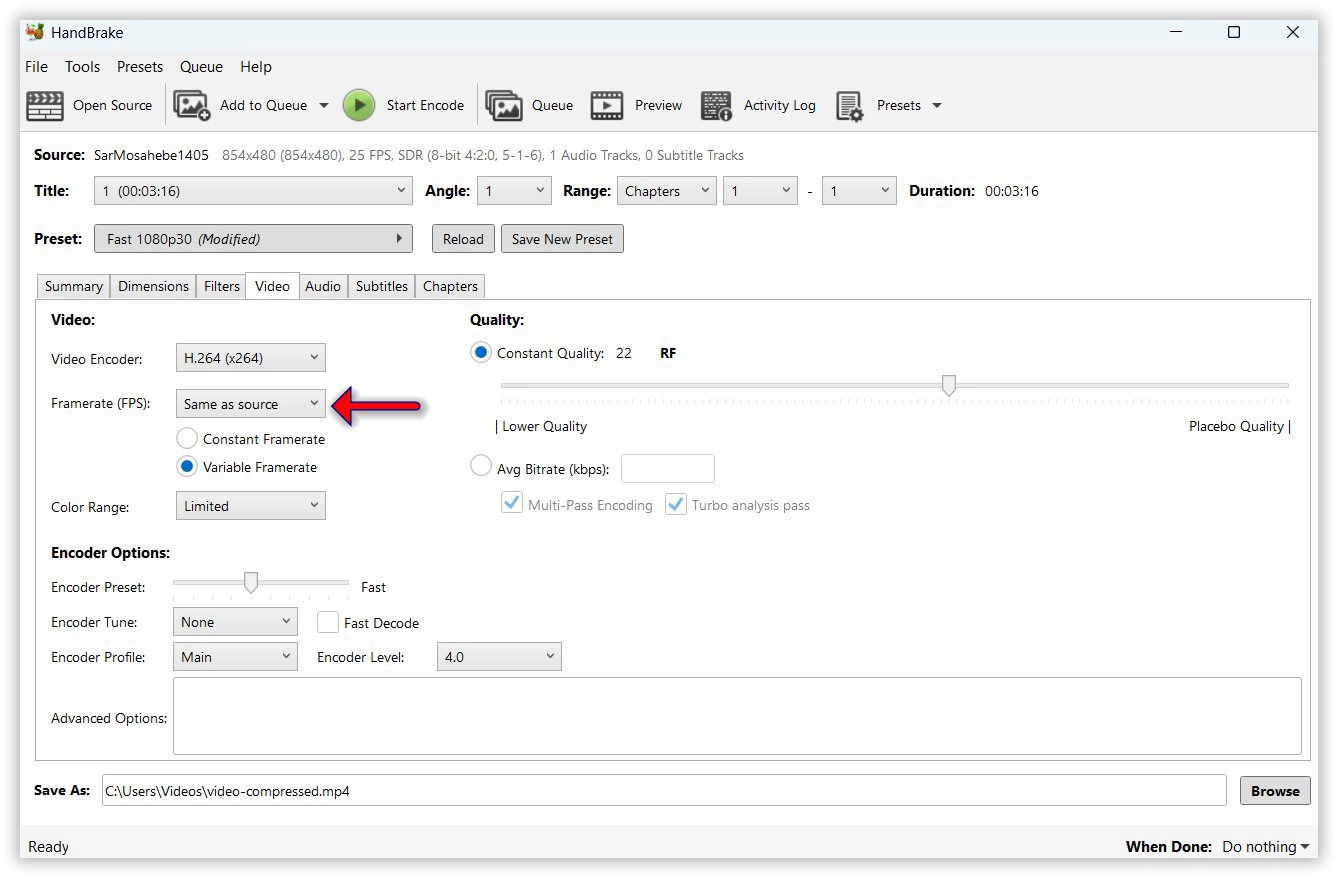Open the File menu
This screenshot has width=1338, height=878.
36,67
